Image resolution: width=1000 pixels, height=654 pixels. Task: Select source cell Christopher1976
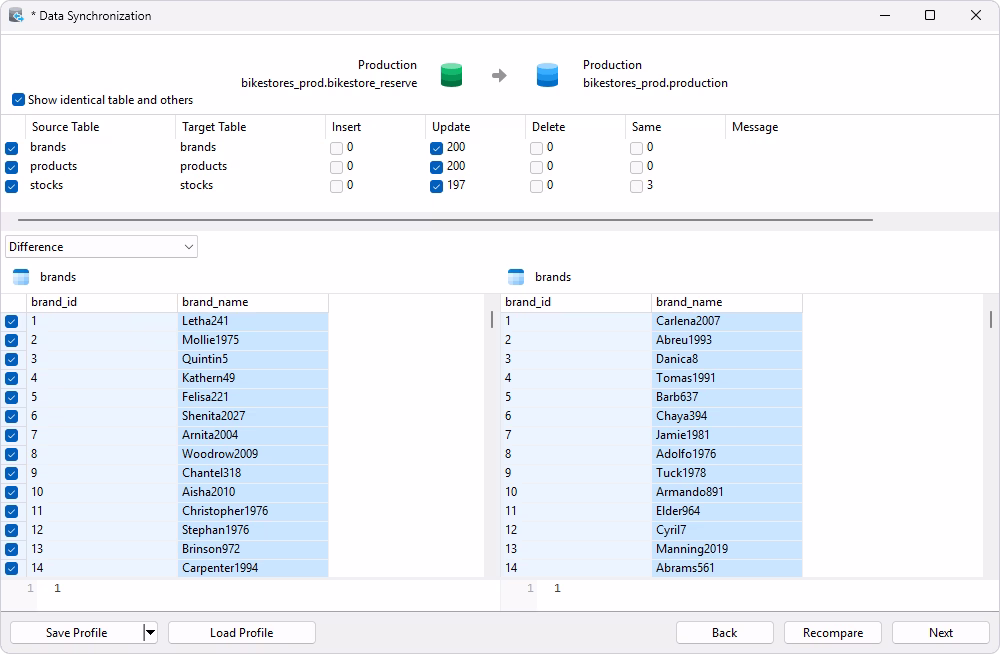(x=253, y=511)
